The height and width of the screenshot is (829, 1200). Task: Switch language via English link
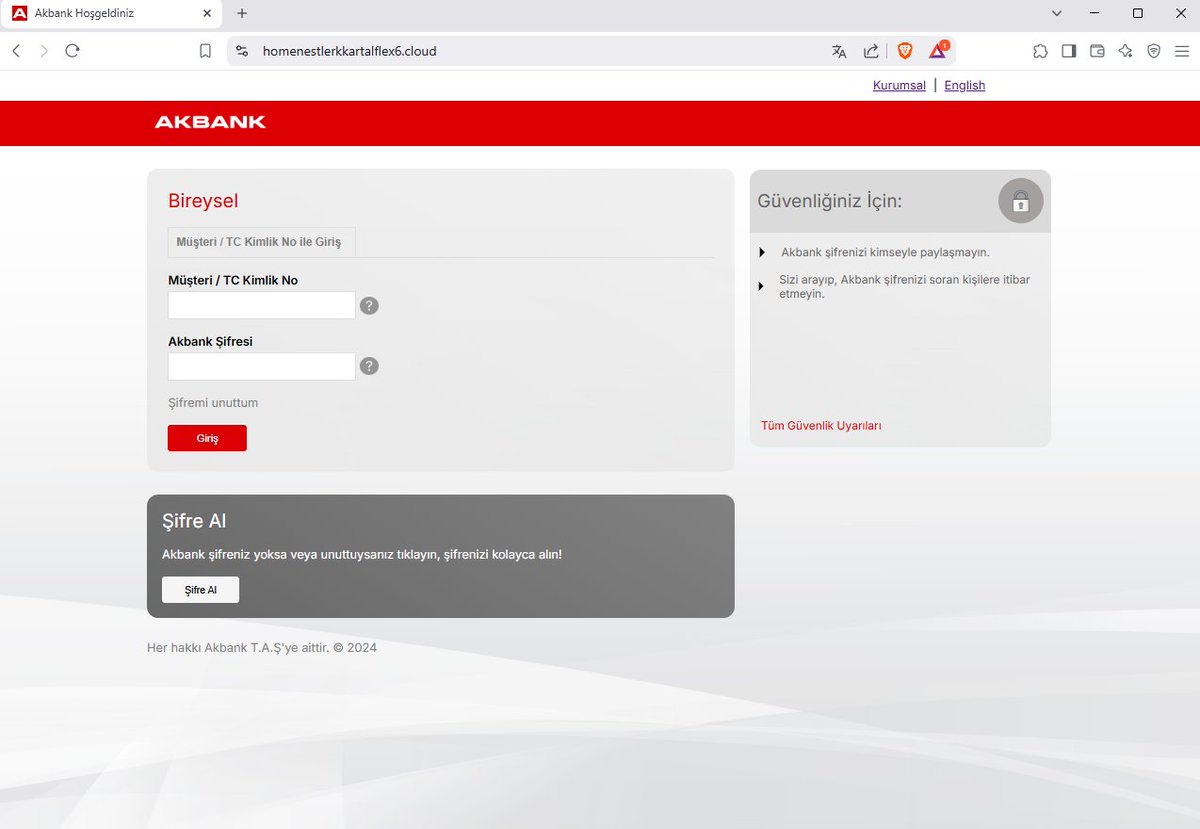[x=965, y=86]
